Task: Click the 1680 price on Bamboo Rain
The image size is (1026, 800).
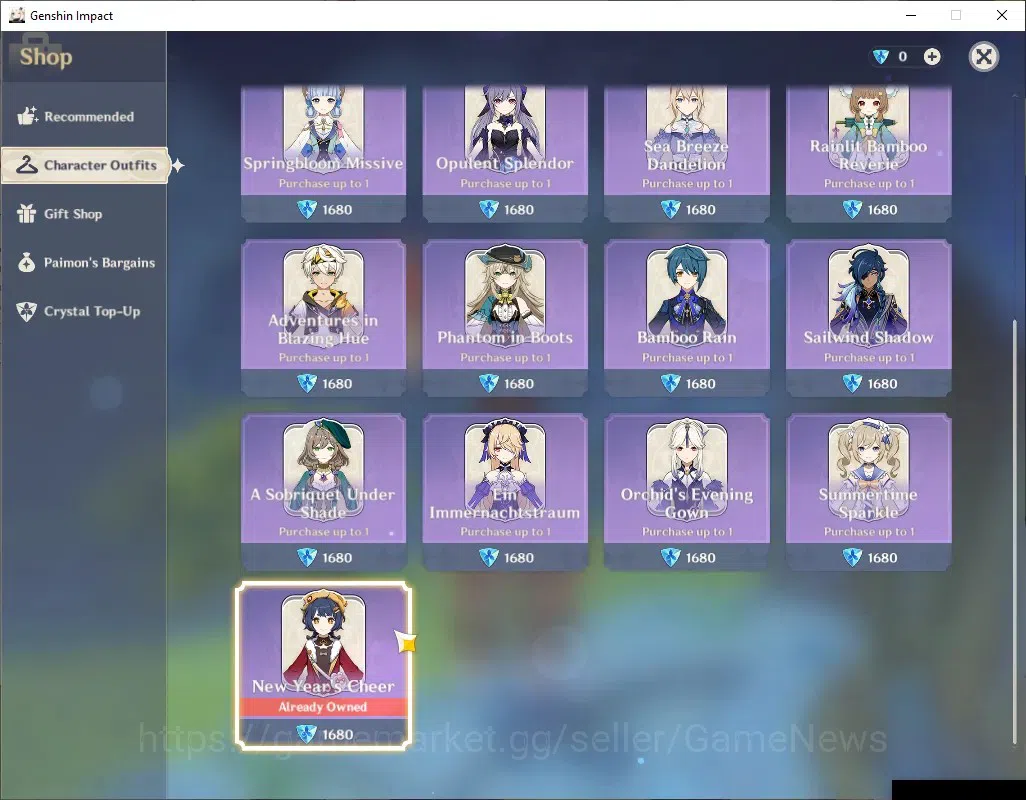Action: [700, 384]
